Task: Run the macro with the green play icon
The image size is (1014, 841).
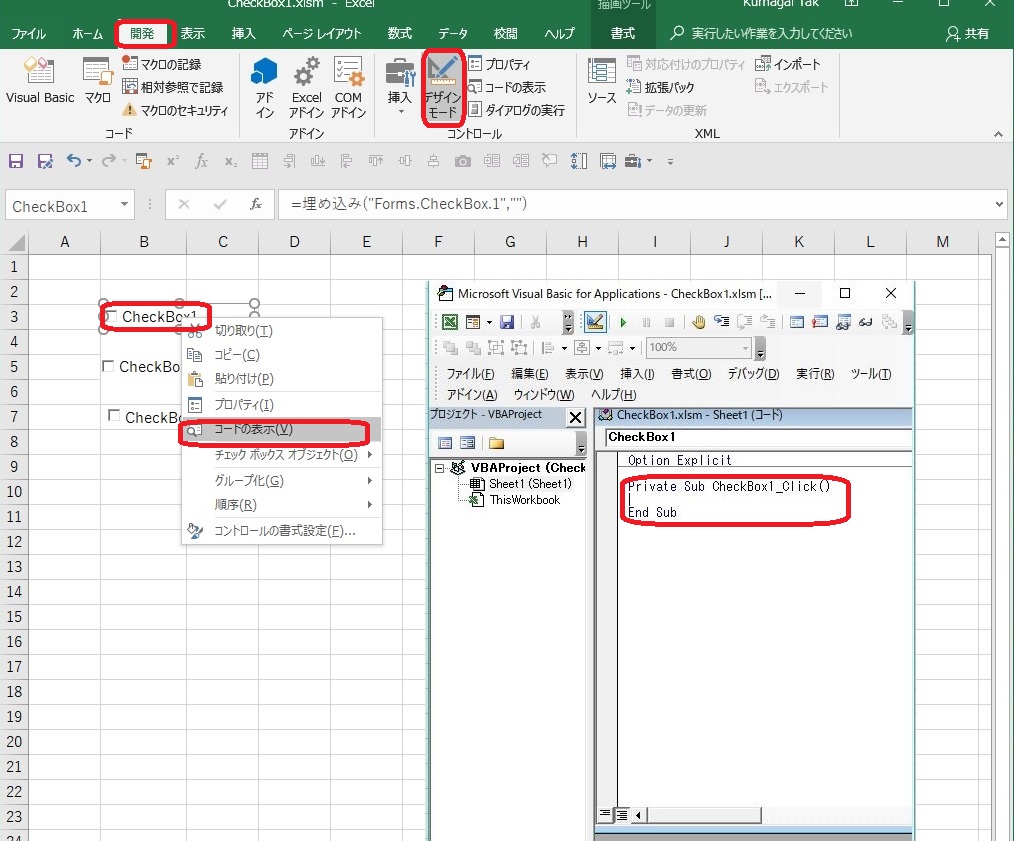Action: 623,322
